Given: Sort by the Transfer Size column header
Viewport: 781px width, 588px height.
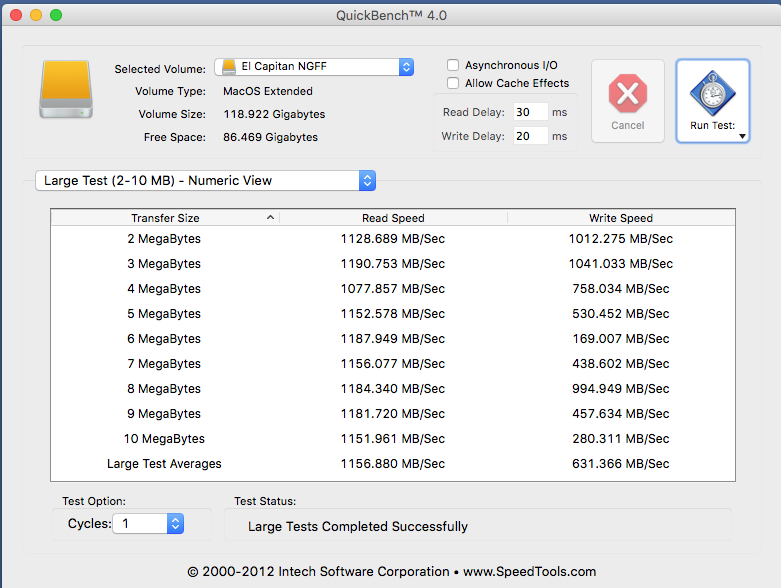Looking at the screenshot, I should (x=165, y=218).
